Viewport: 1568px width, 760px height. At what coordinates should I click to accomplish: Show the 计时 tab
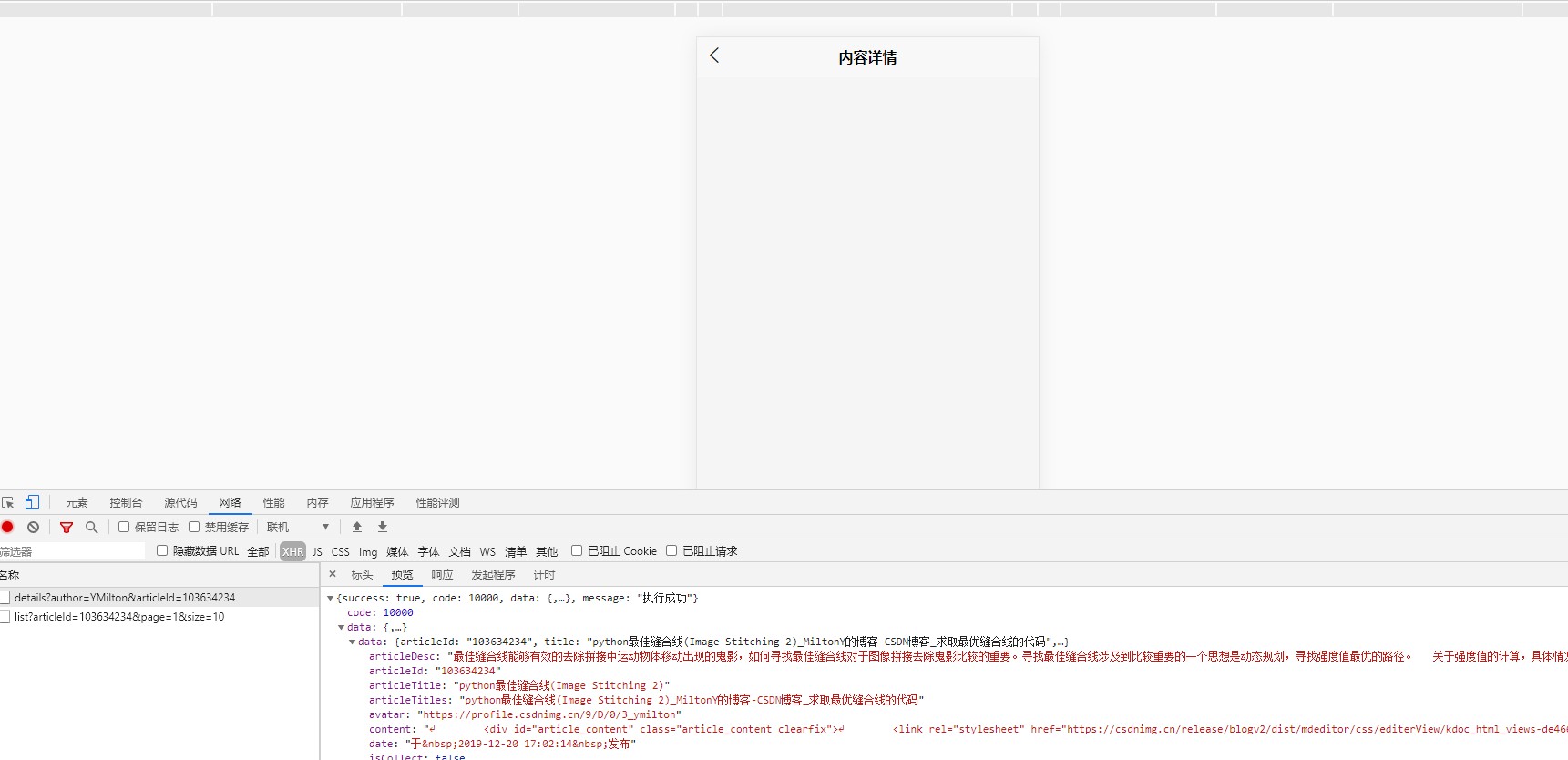(x=544, y=574)
